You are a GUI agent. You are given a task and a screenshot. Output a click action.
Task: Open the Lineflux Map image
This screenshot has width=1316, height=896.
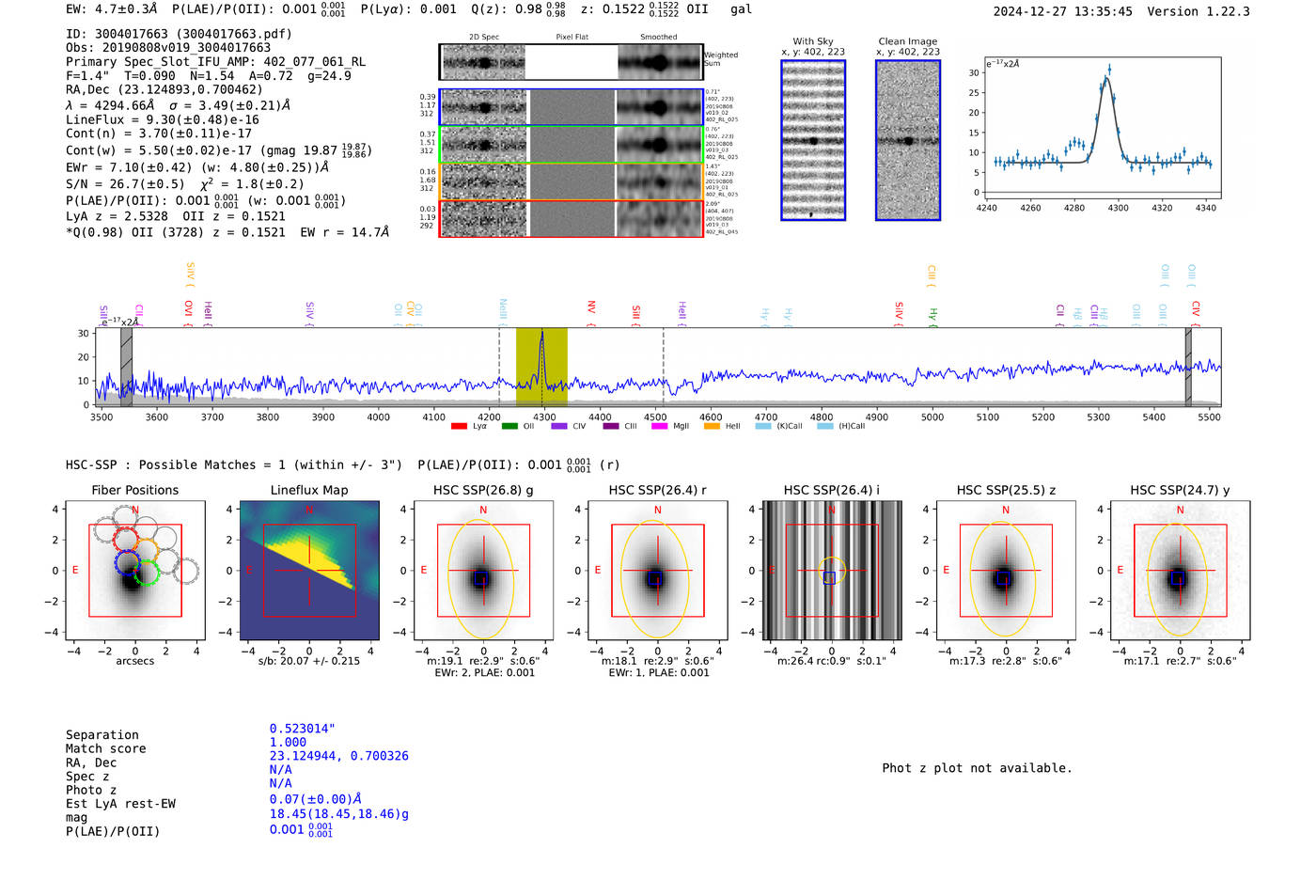point(309,571)
